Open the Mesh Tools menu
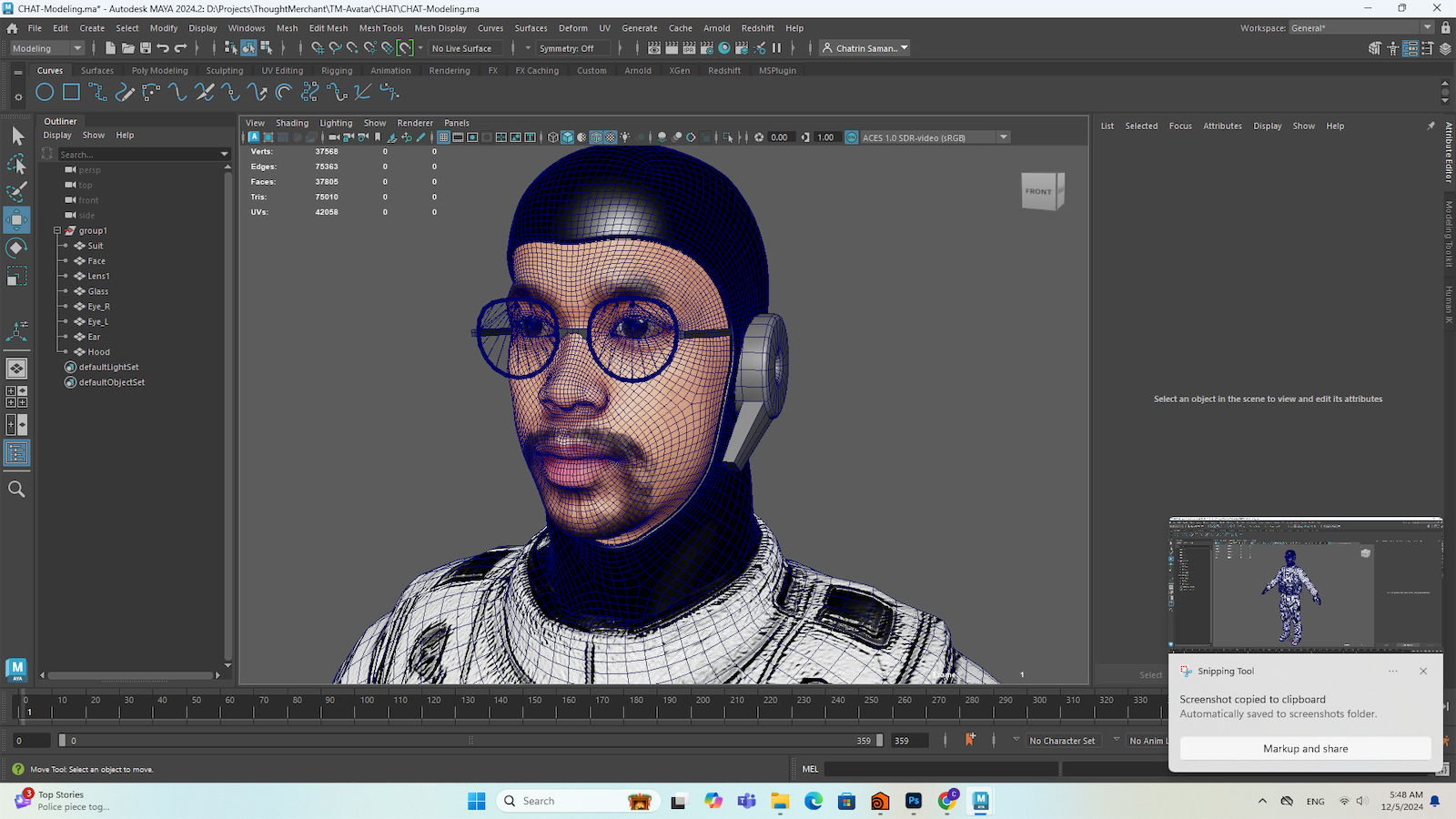The width and height of the screenshot is (1456, 819). (x=380, y=28)
